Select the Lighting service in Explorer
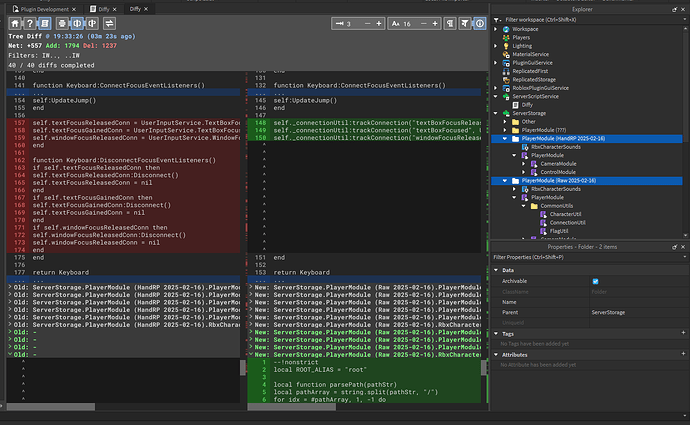Image resolution: width=690 pixels, height=425 pixels. coord(523,47)
